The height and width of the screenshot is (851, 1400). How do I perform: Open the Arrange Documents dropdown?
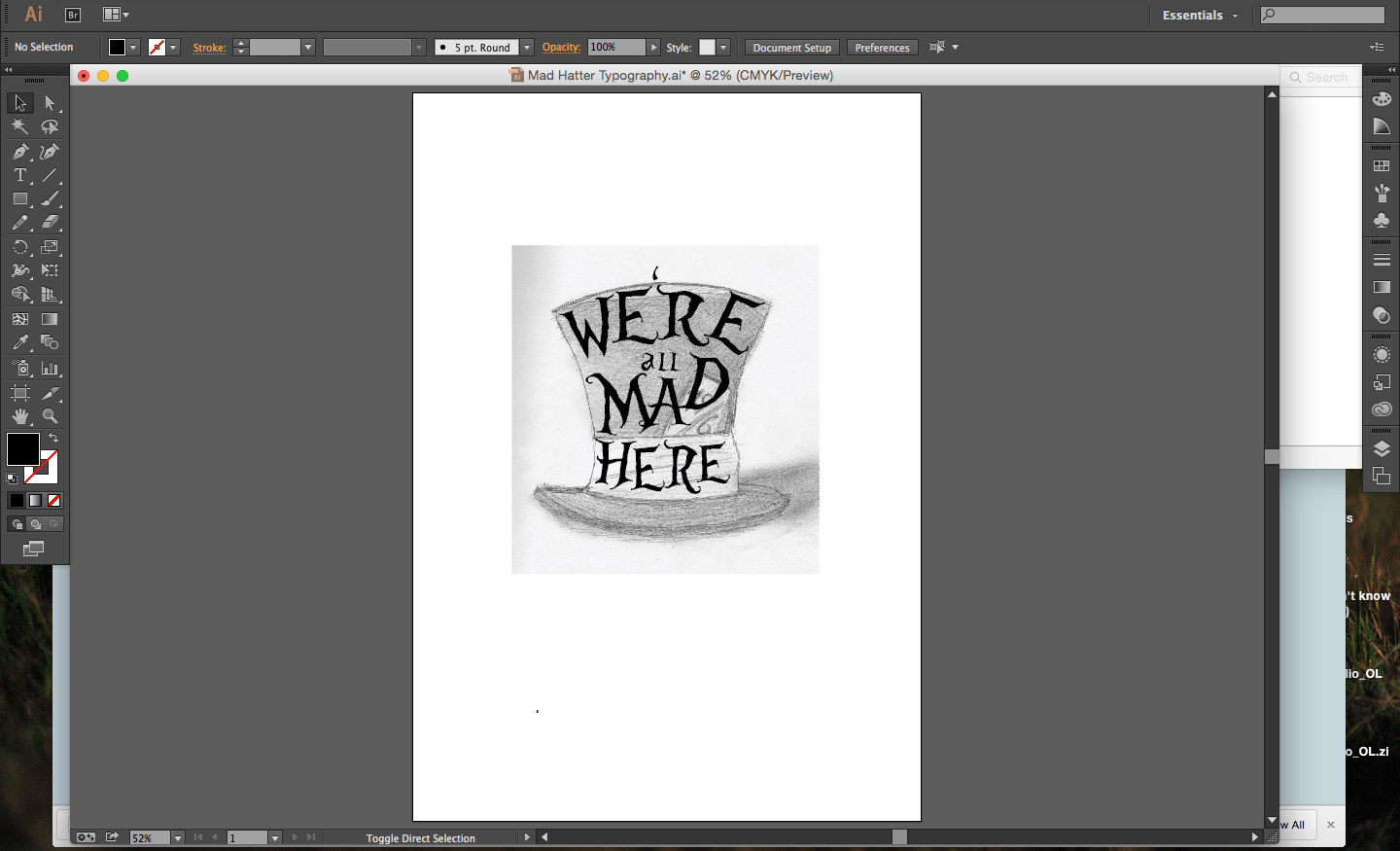tap(117, 15)
